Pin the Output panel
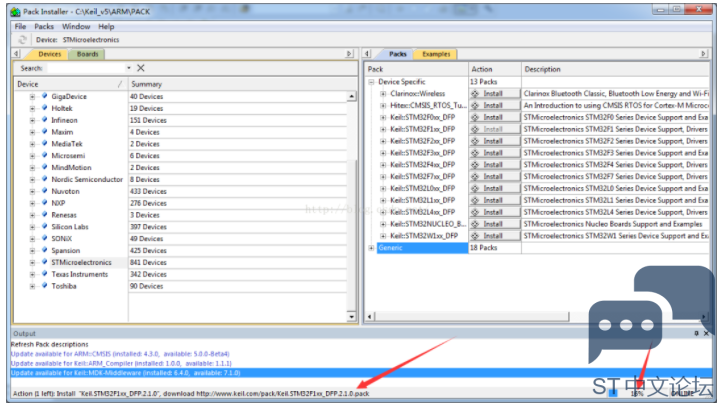Image resolution: width=726 pixels, height=410 pixels. [x=696, y=333]
